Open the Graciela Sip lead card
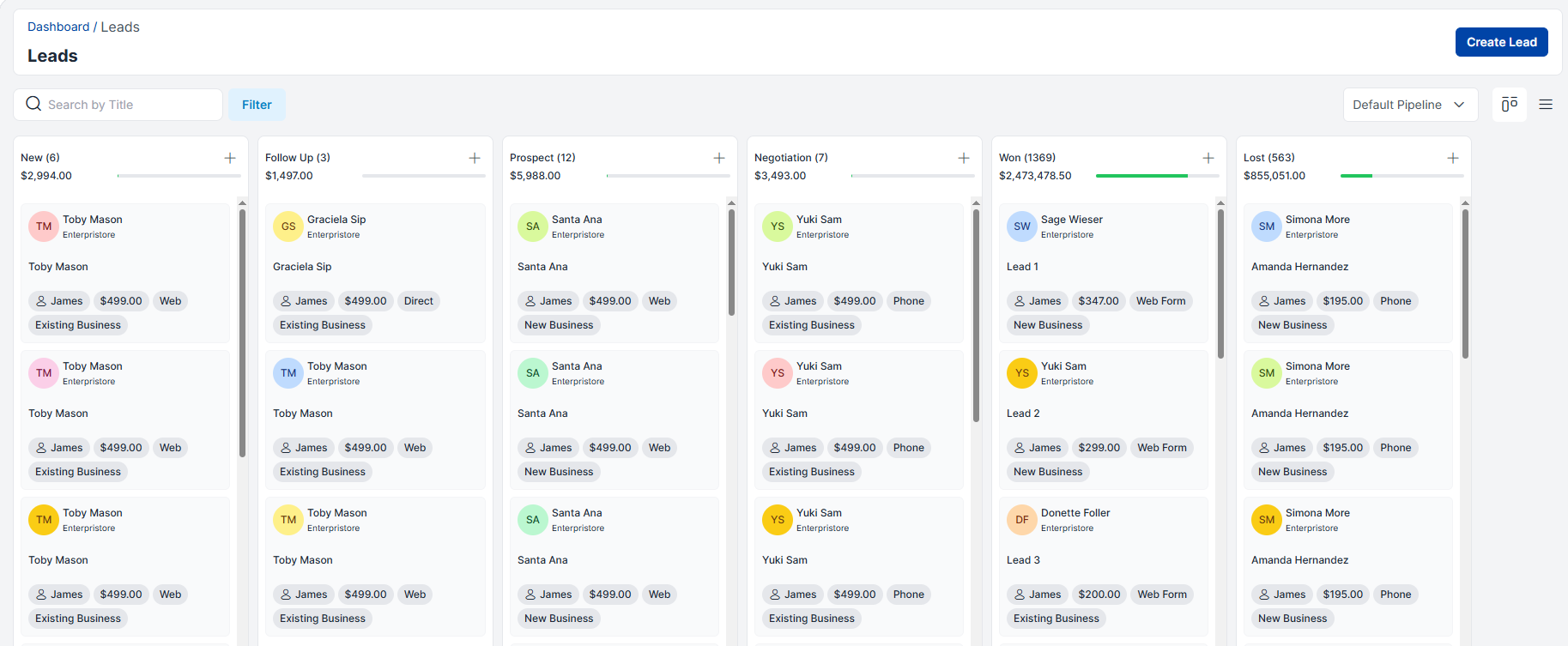1568x646 pixels. point(375,267)
